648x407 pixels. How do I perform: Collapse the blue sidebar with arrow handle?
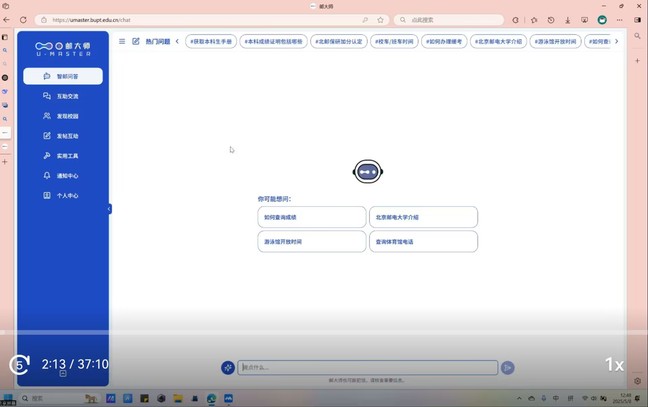[109, 209]
